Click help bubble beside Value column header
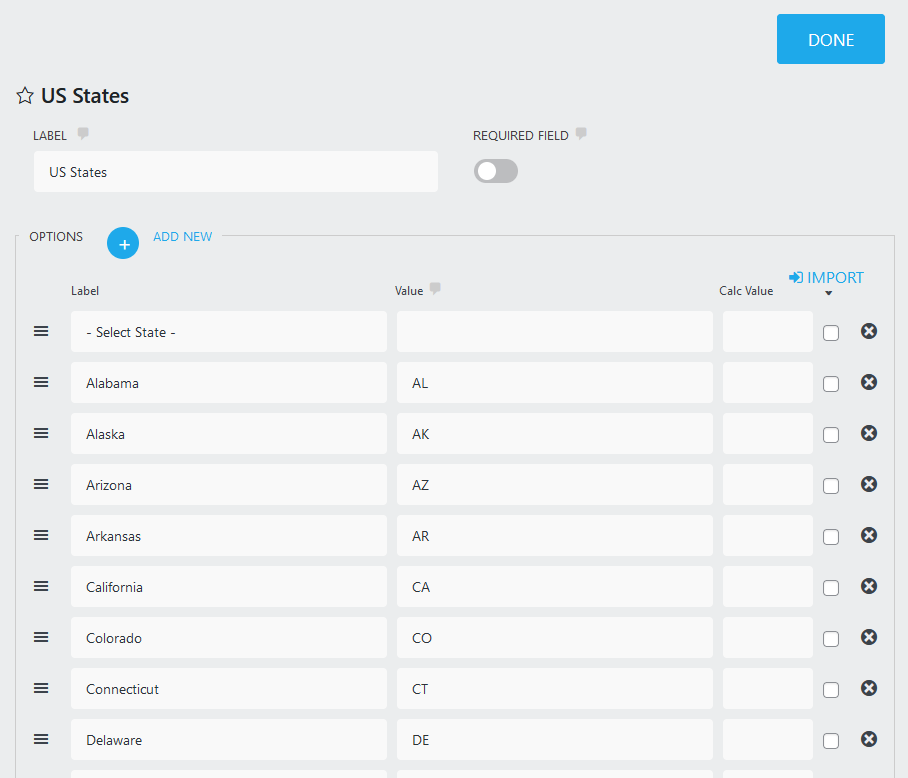 coord(435,289)
